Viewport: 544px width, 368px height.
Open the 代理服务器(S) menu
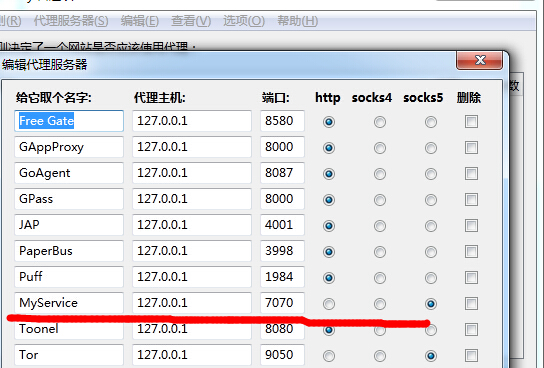pos(71,21)
